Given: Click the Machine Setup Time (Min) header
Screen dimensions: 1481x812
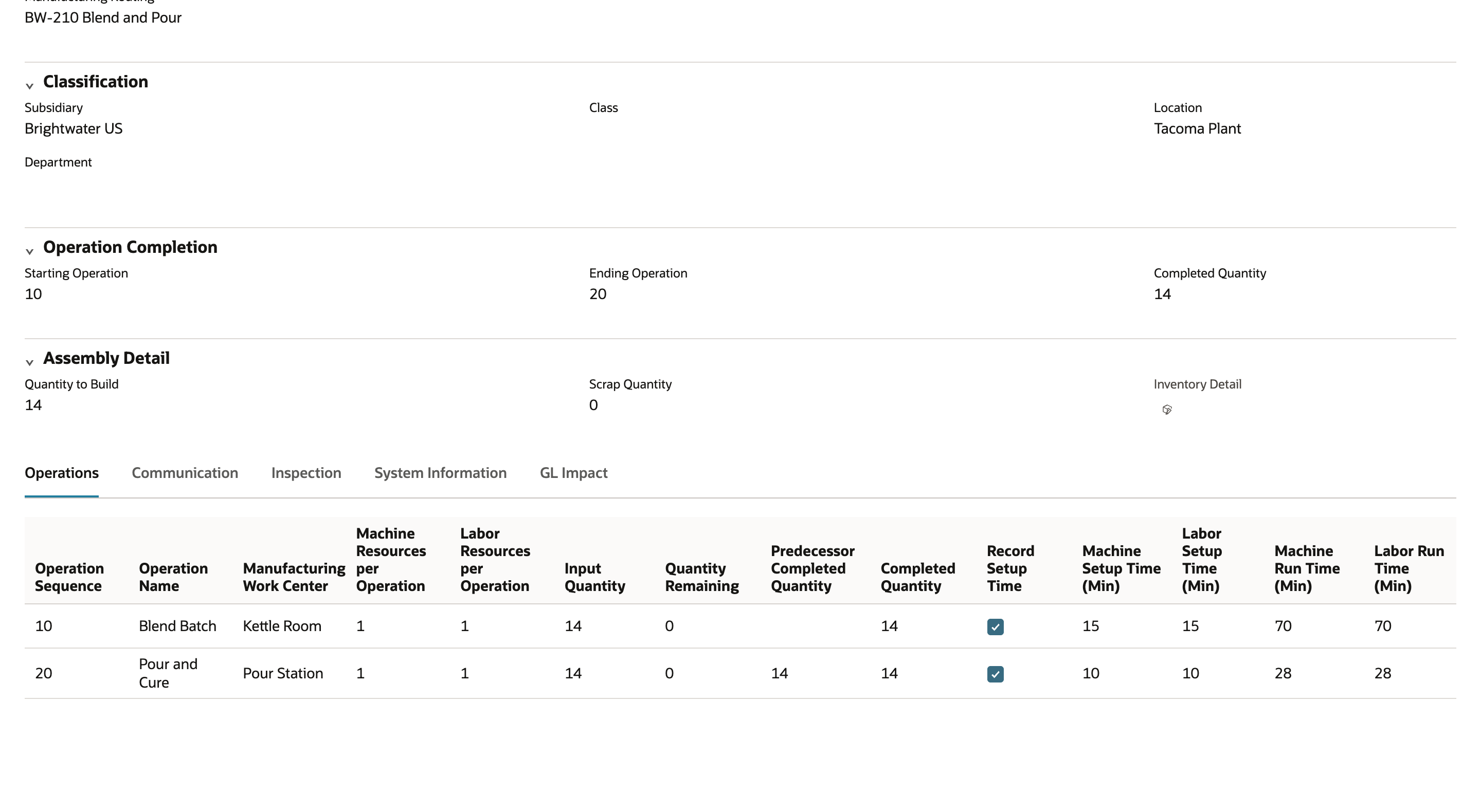Looking at the screenshot, I should point(1121,568).
